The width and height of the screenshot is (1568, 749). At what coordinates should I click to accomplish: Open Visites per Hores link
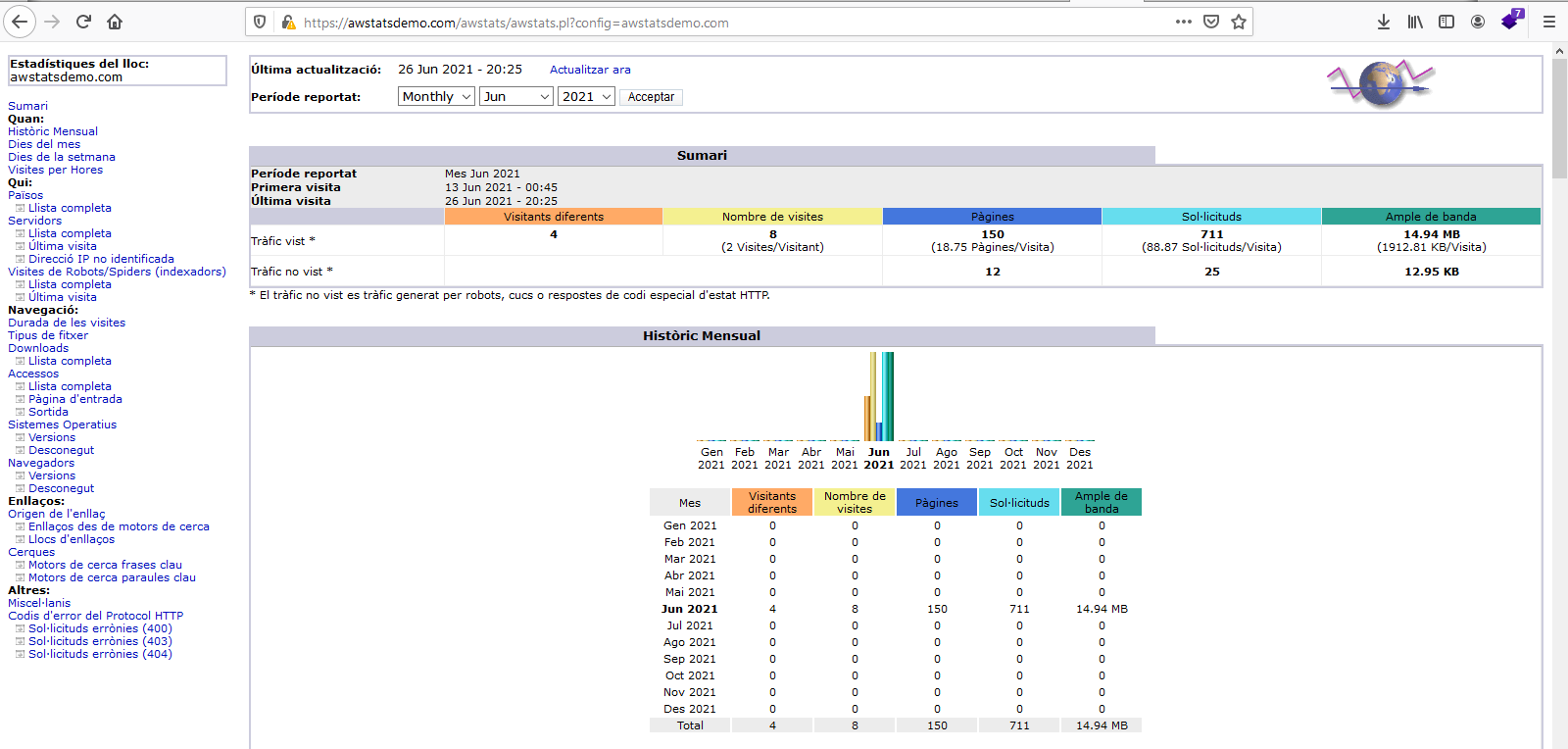tap(55, 170)
